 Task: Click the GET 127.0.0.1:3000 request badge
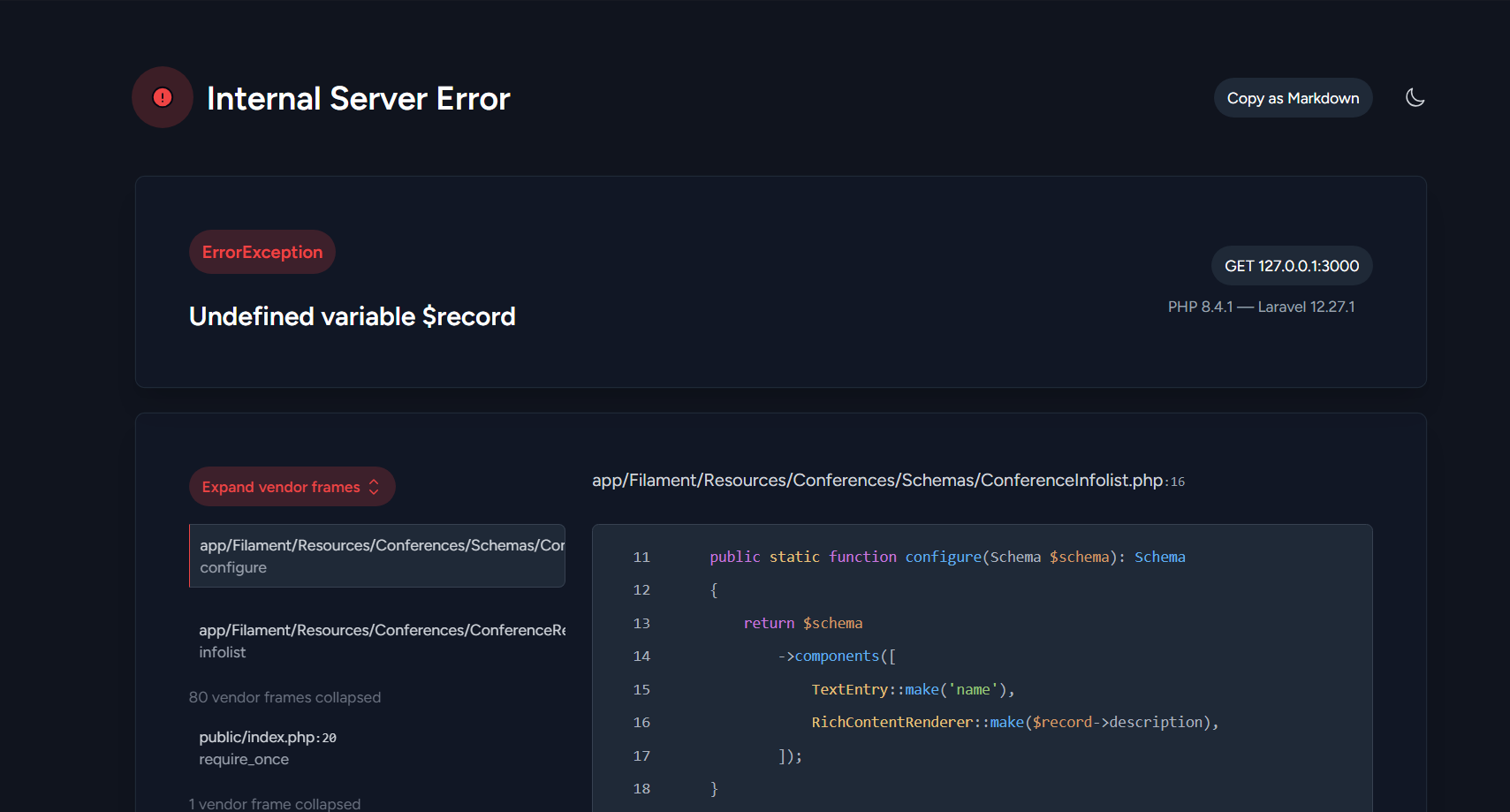point(1292,266)
